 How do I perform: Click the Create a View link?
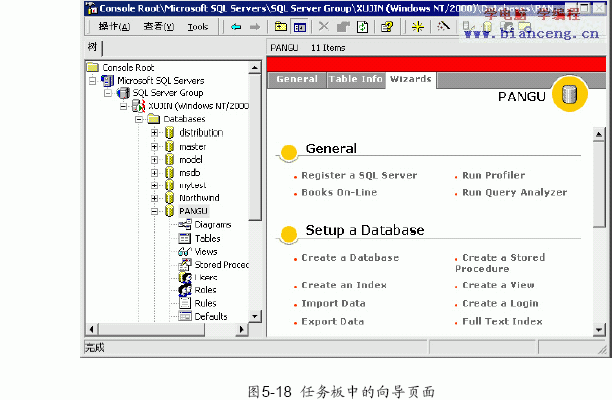(498, 285)
